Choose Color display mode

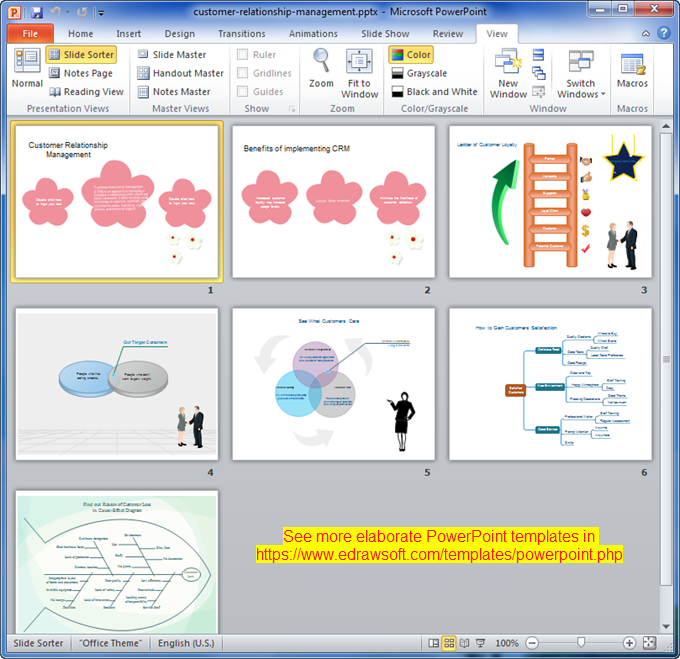411,55
